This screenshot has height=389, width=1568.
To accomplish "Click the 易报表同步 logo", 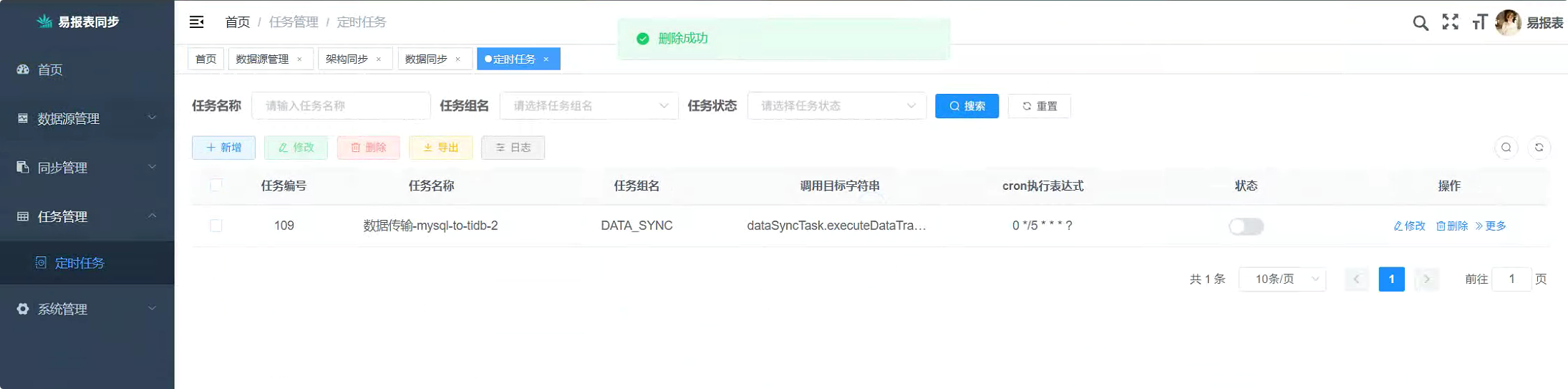I will pos(79,22).
